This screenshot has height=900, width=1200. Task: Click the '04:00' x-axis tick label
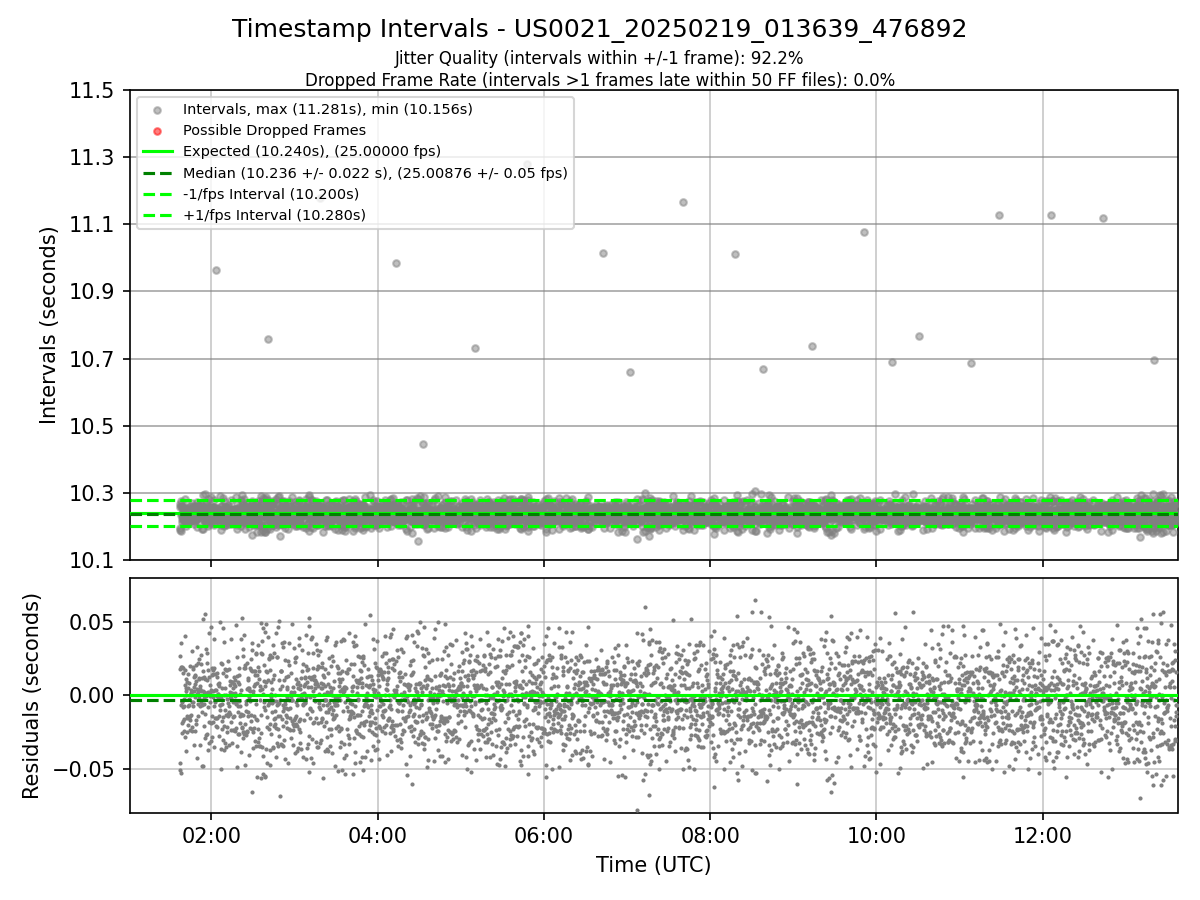pyautogui.click(x=377, y=834)
